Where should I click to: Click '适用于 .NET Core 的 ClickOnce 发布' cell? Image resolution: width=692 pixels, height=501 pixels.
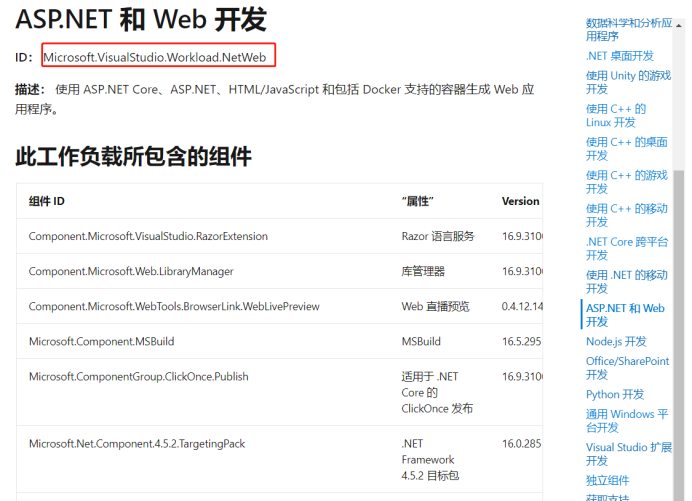click(437, 392)
